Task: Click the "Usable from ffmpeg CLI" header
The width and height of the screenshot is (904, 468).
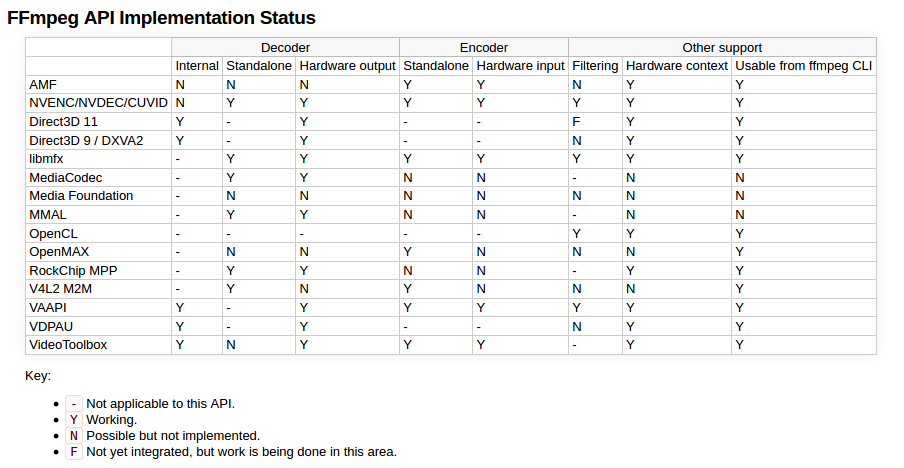Action: (x=803, y=66)
